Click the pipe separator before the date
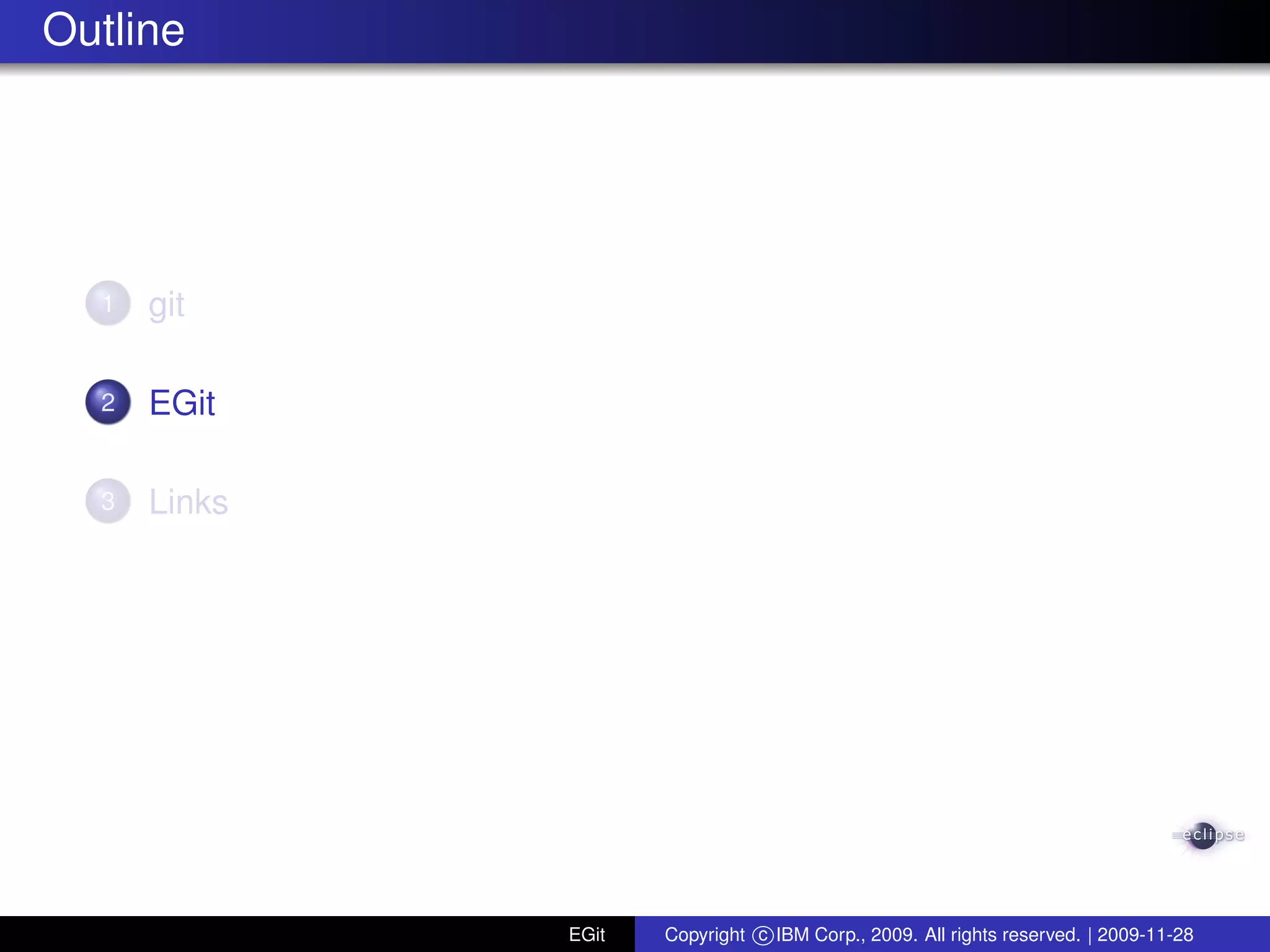This screenshot has width=1270, height=952. click(x=1090, y=935)
